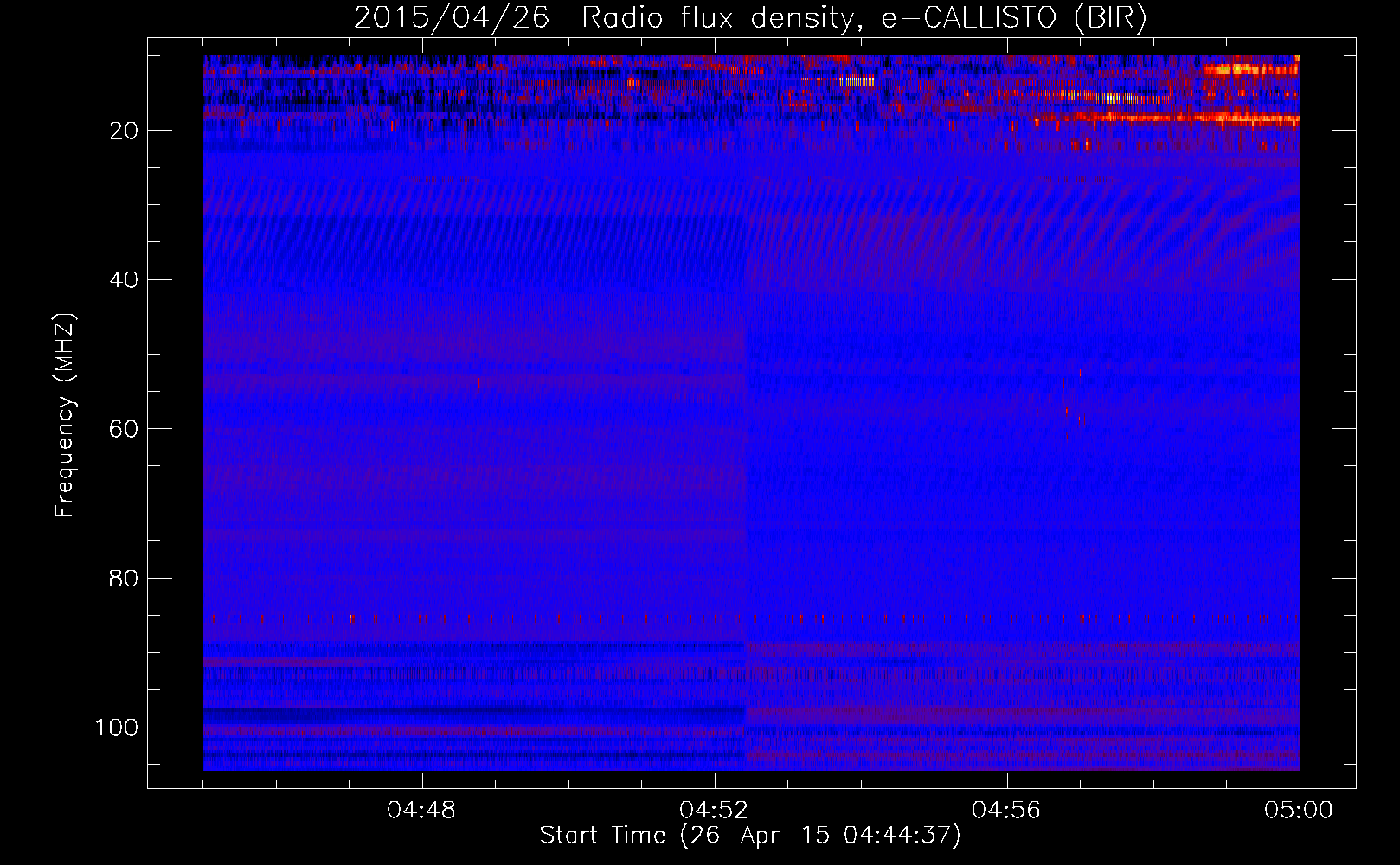Click the 60 MHz frequency tick label
Image resolution: width=1400 pixels, height=865 pixels.
(x=125, y=429)
